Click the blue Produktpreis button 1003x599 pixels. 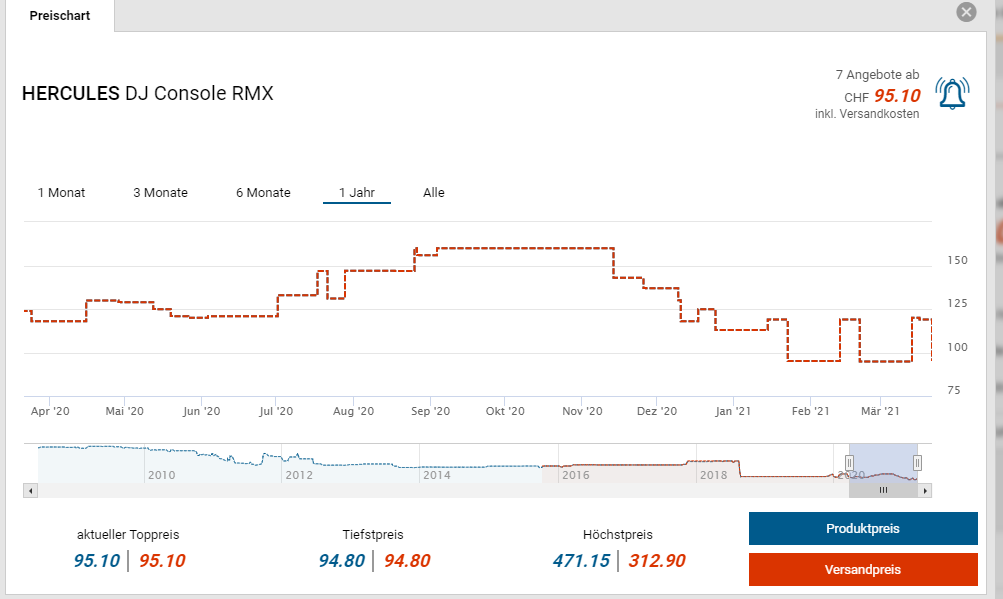(x=862, y=529)
